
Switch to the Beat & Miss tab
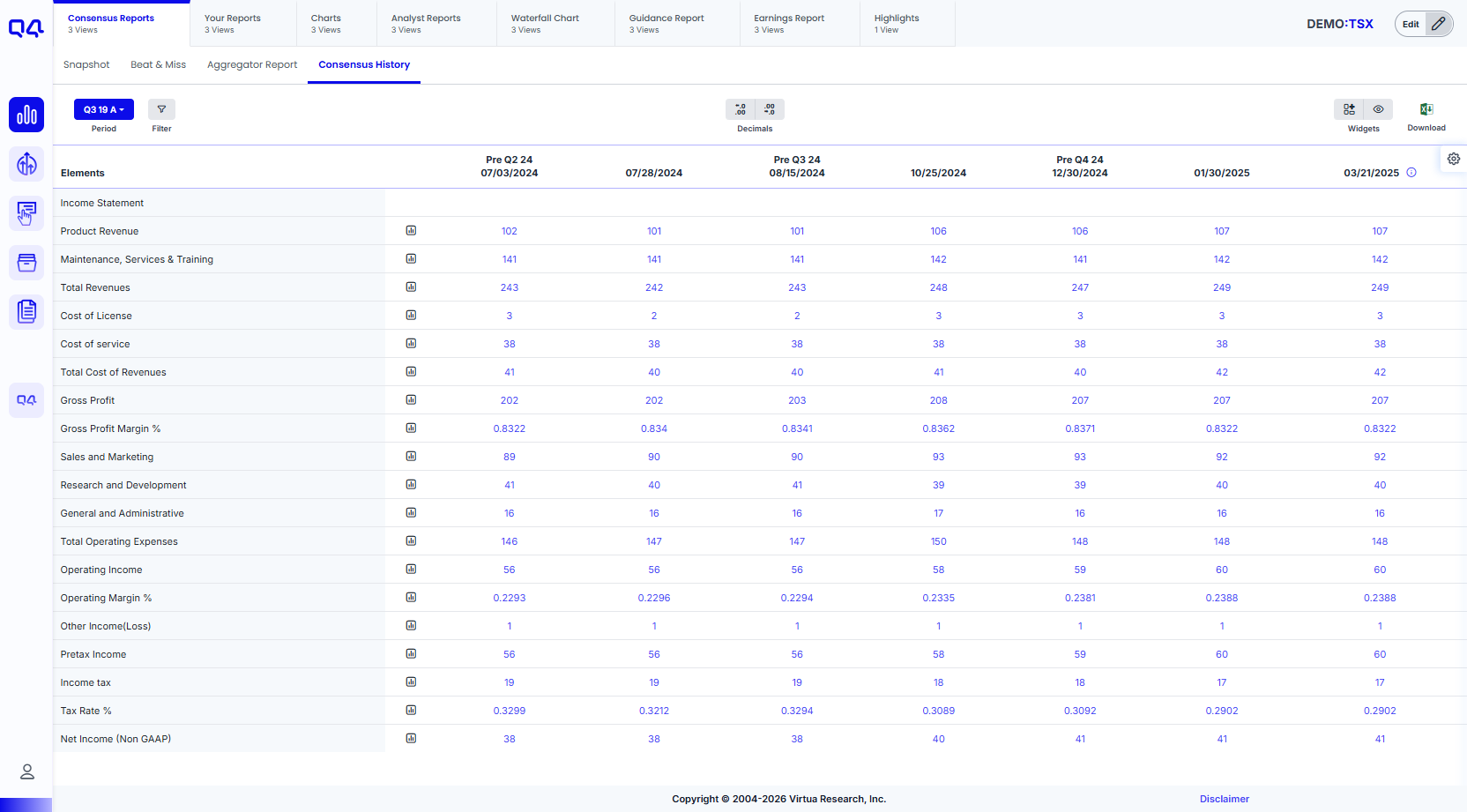pos(159,64)
